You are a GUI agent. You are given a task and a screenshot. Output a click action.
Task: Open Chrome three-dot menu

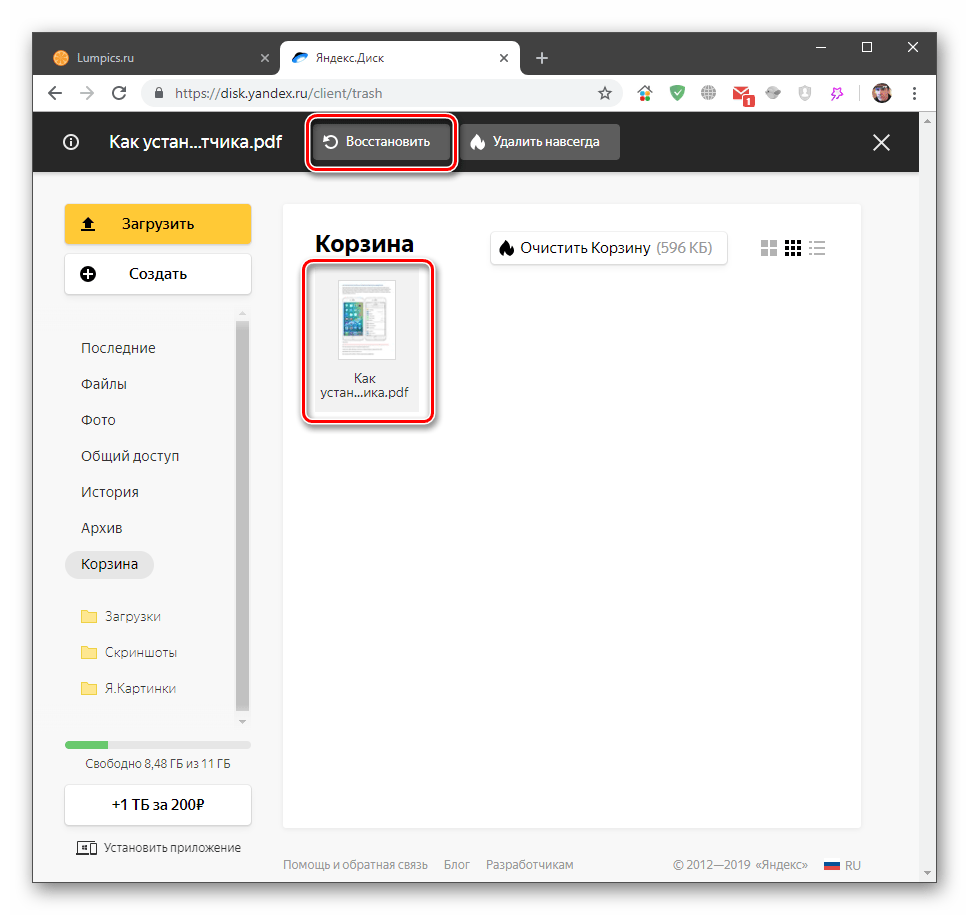tap(914, 93)
